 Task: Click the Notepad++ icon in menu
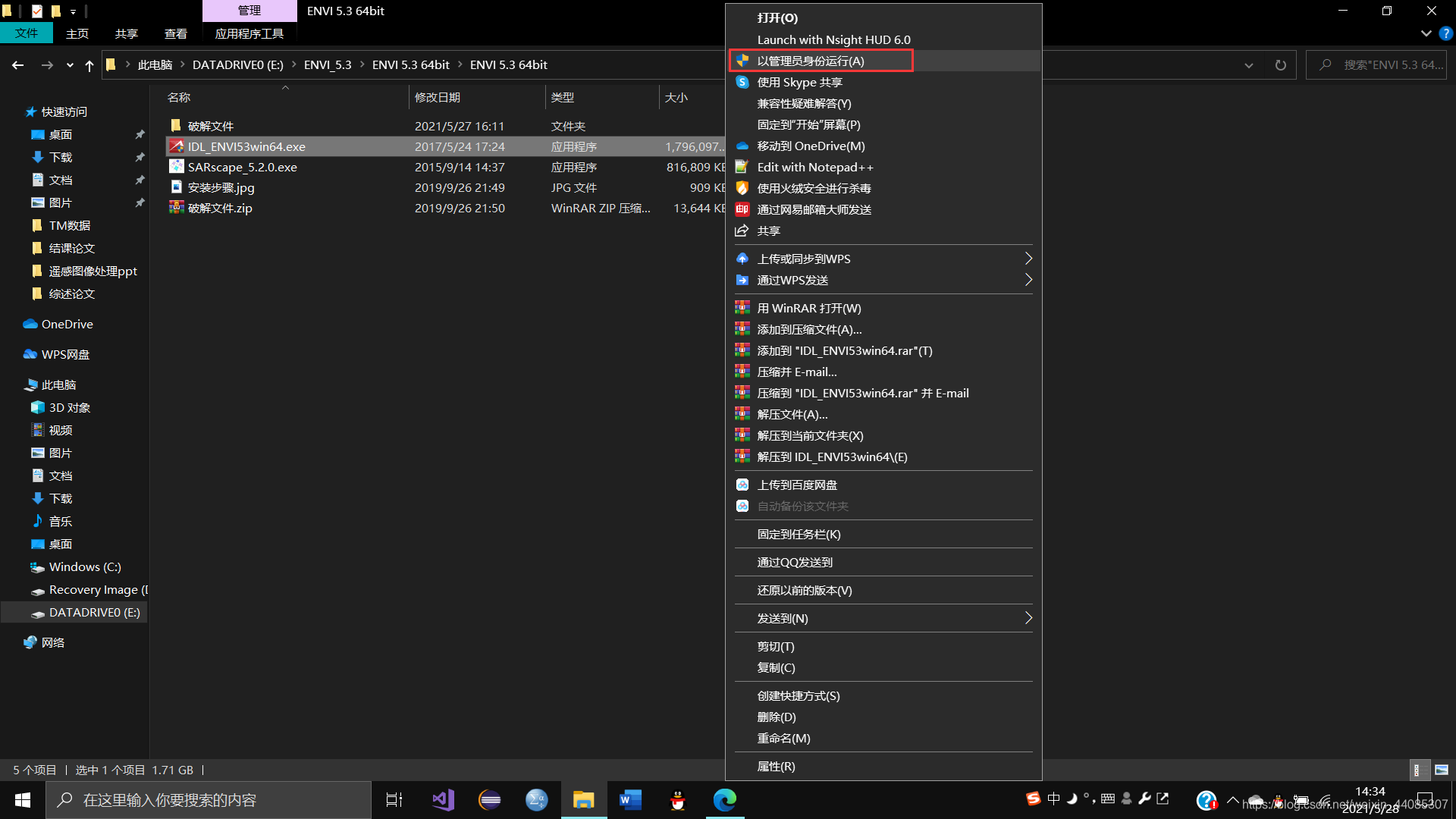(x=742, y=167)
